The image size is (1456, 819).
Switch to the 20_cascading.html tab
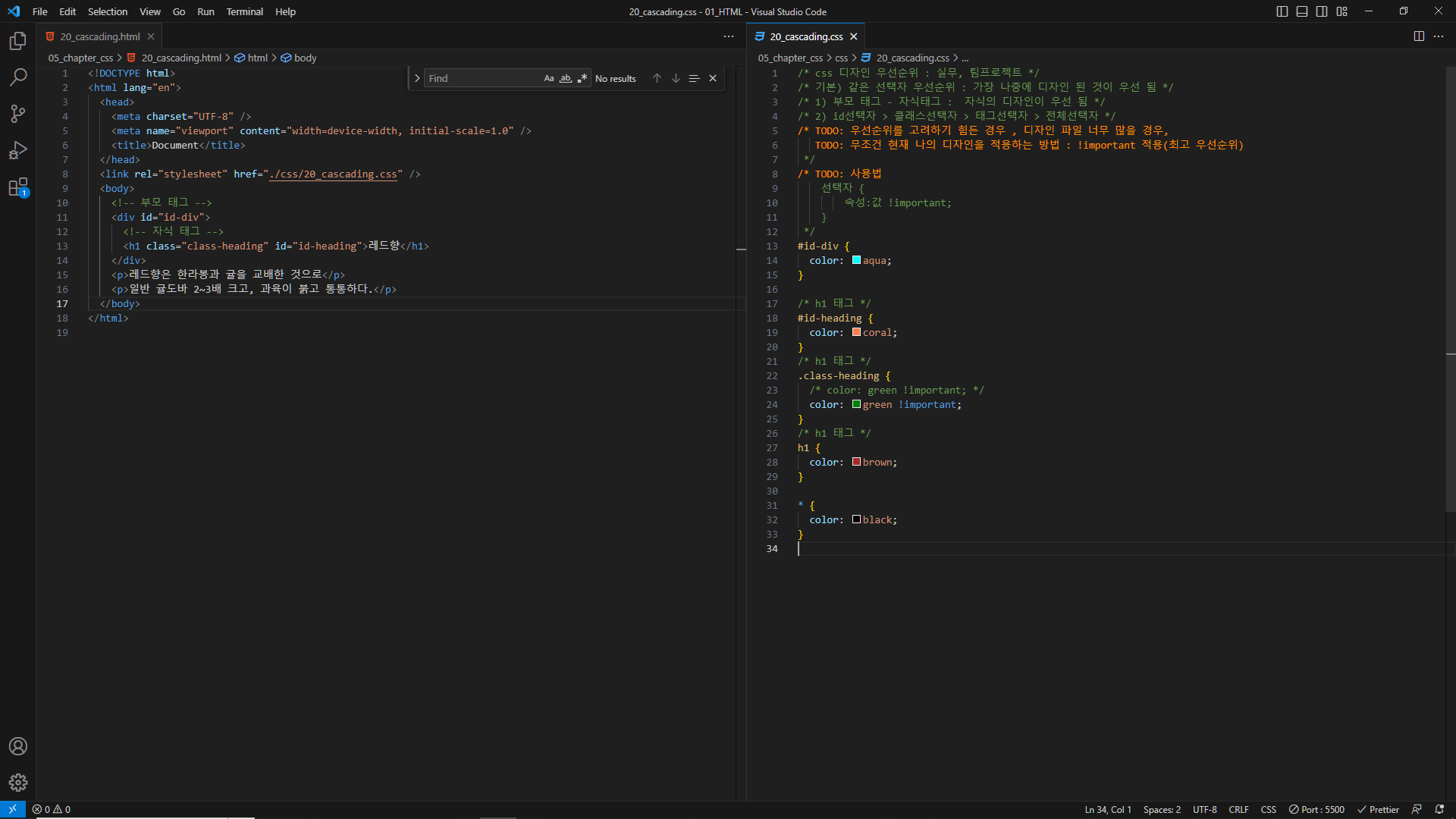pyautogui.click(x=99, y=36)
